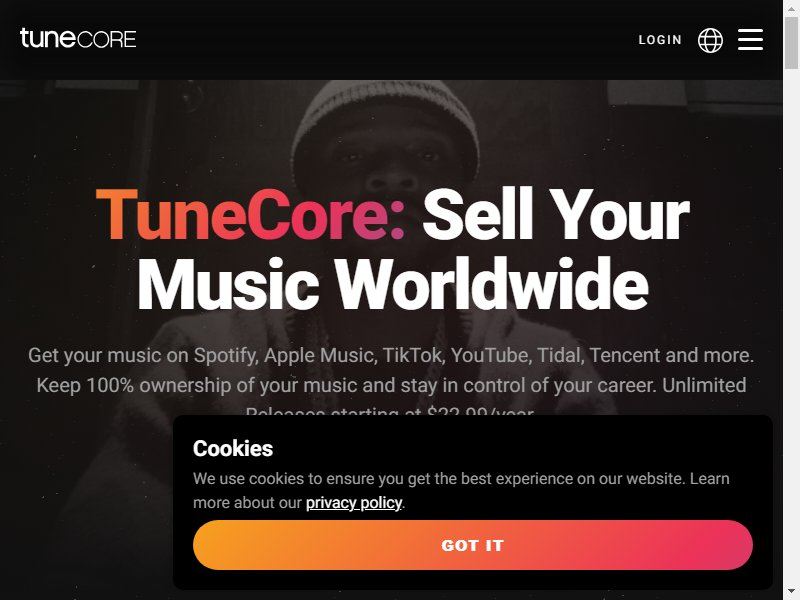Click the vertical scrollbar thumb
This screenshot has width=800, height=600.
(x=791, y=43)
